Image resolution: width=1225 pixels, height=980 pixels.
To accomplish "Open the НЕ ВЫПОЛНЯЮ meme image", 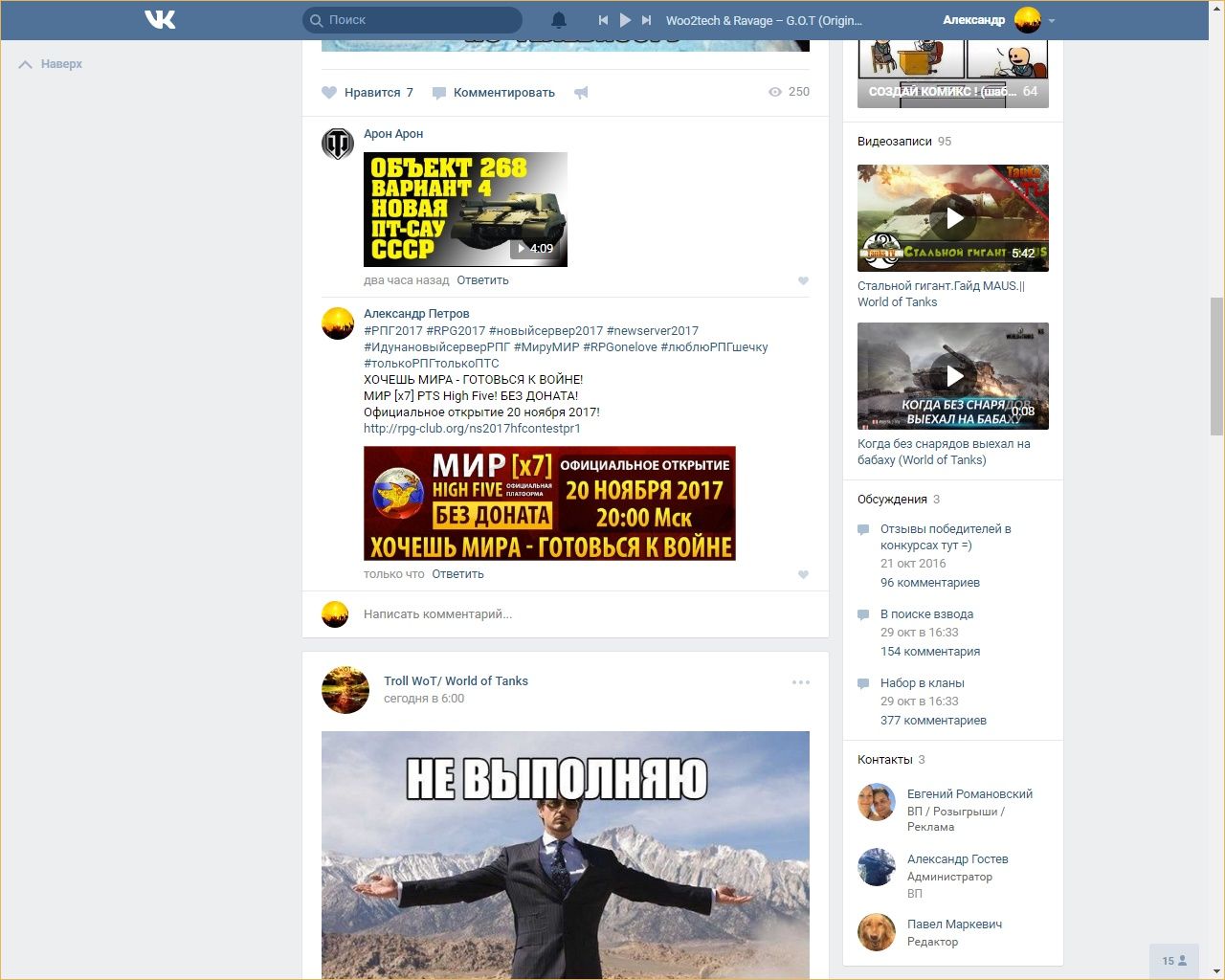I will [x=566, y=855].
